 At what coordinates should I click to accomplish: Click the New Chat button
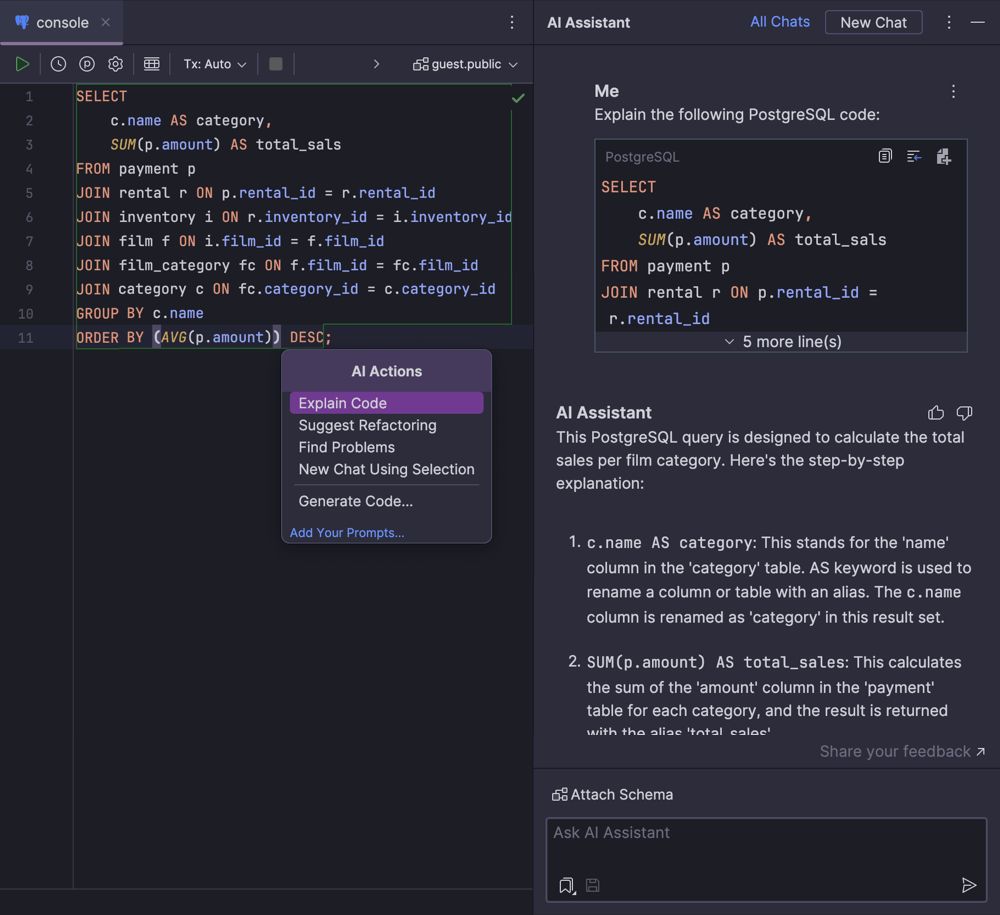click(x=873, y=22)
